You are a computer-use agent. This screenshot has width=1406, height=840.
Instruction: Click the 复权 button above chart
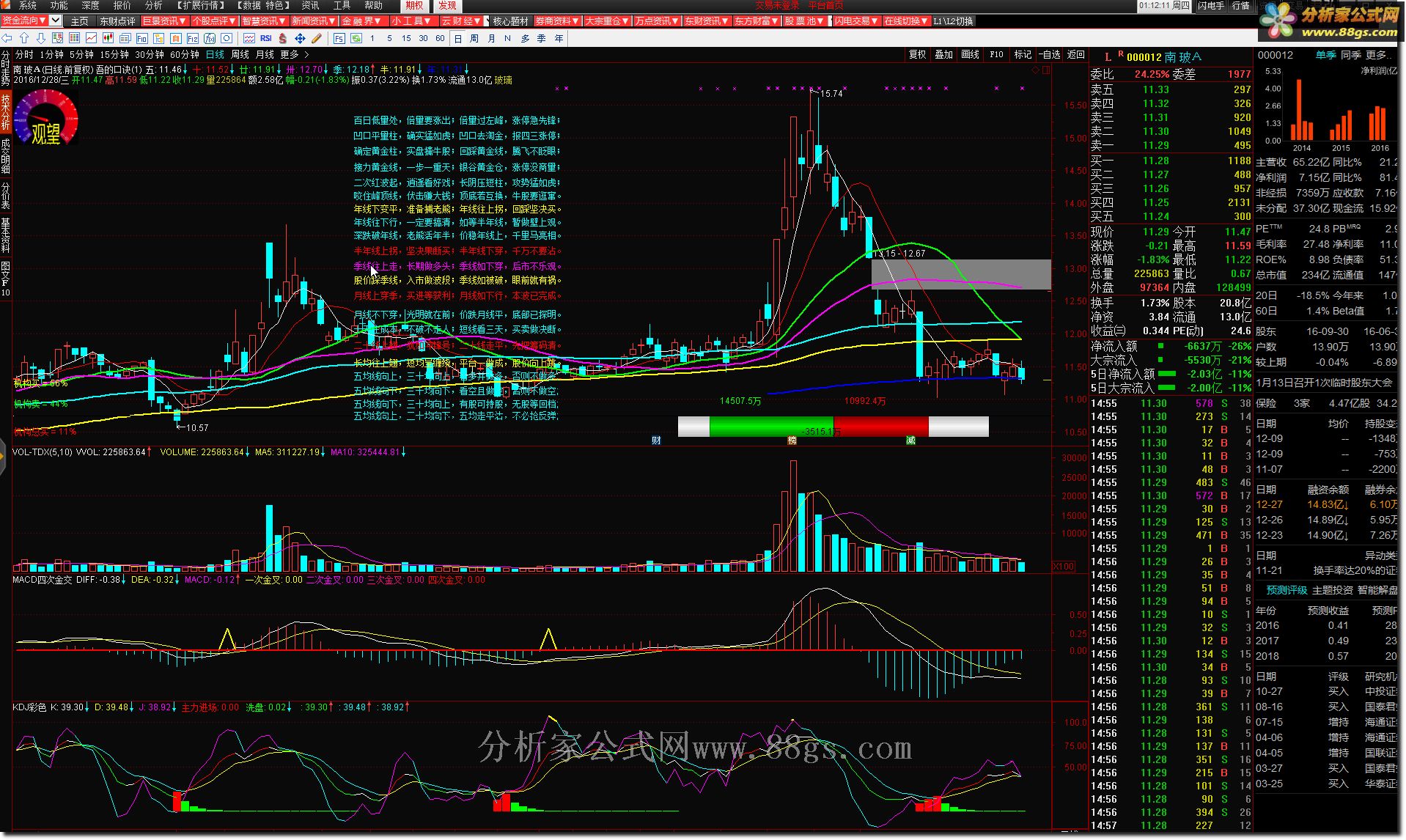point(918,54)
